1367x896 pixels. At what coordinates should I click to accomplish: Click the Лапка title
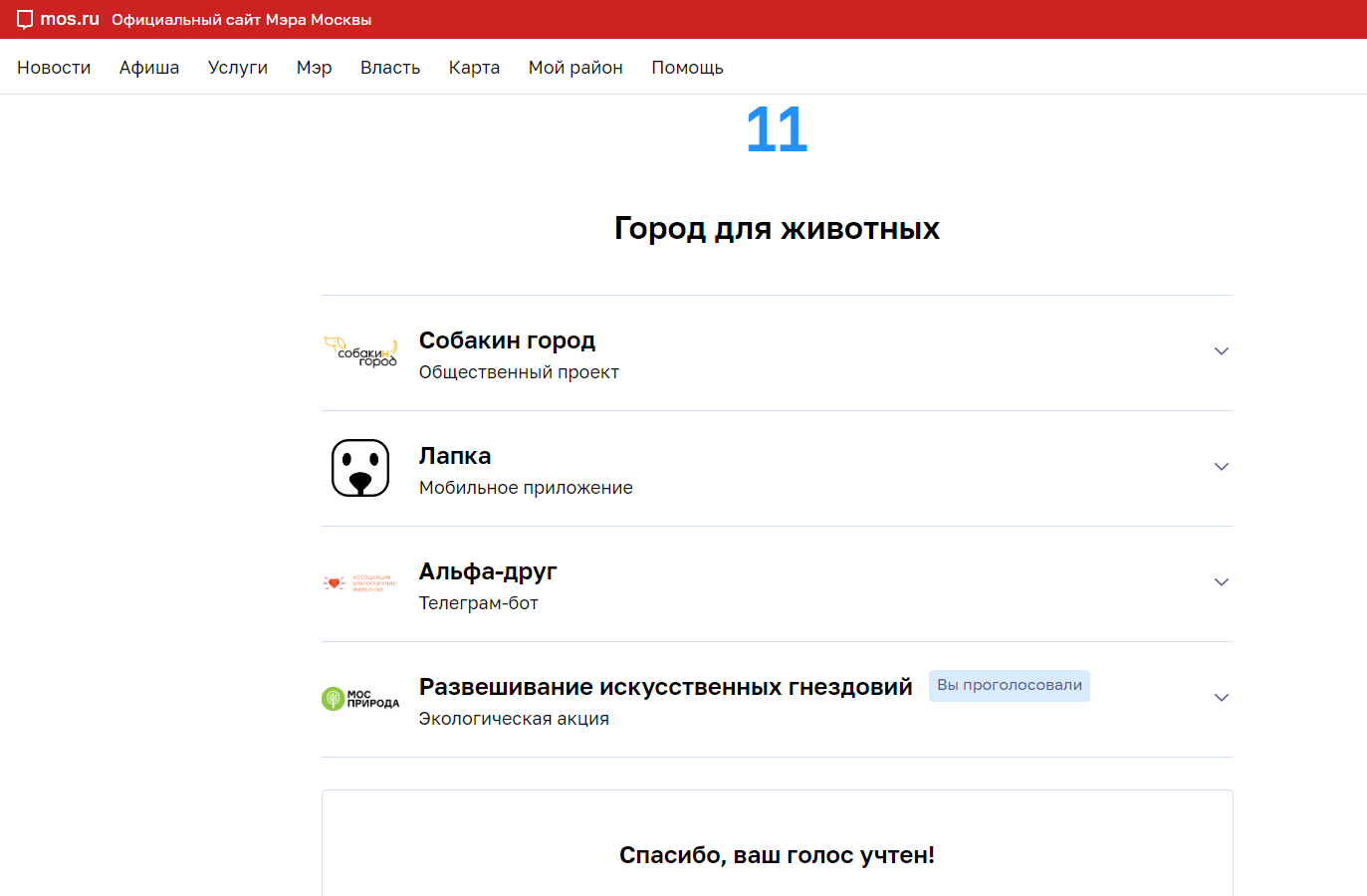click(455, 456)
